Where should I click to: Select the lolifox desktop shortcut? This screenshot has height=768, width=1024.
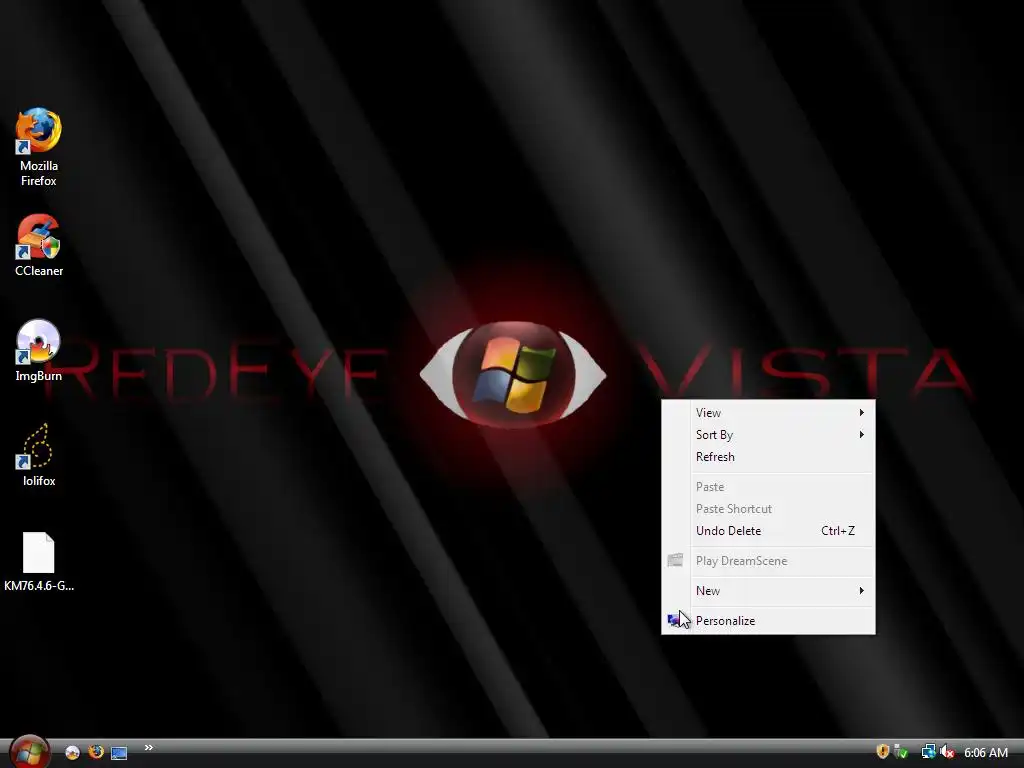(39, 455)
